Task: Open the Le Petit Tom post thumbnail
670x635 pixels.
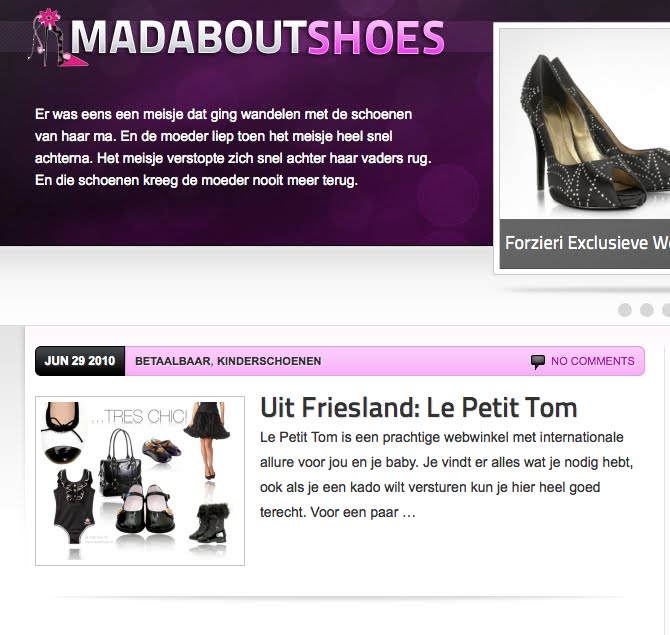Action: tap(140, 481)
